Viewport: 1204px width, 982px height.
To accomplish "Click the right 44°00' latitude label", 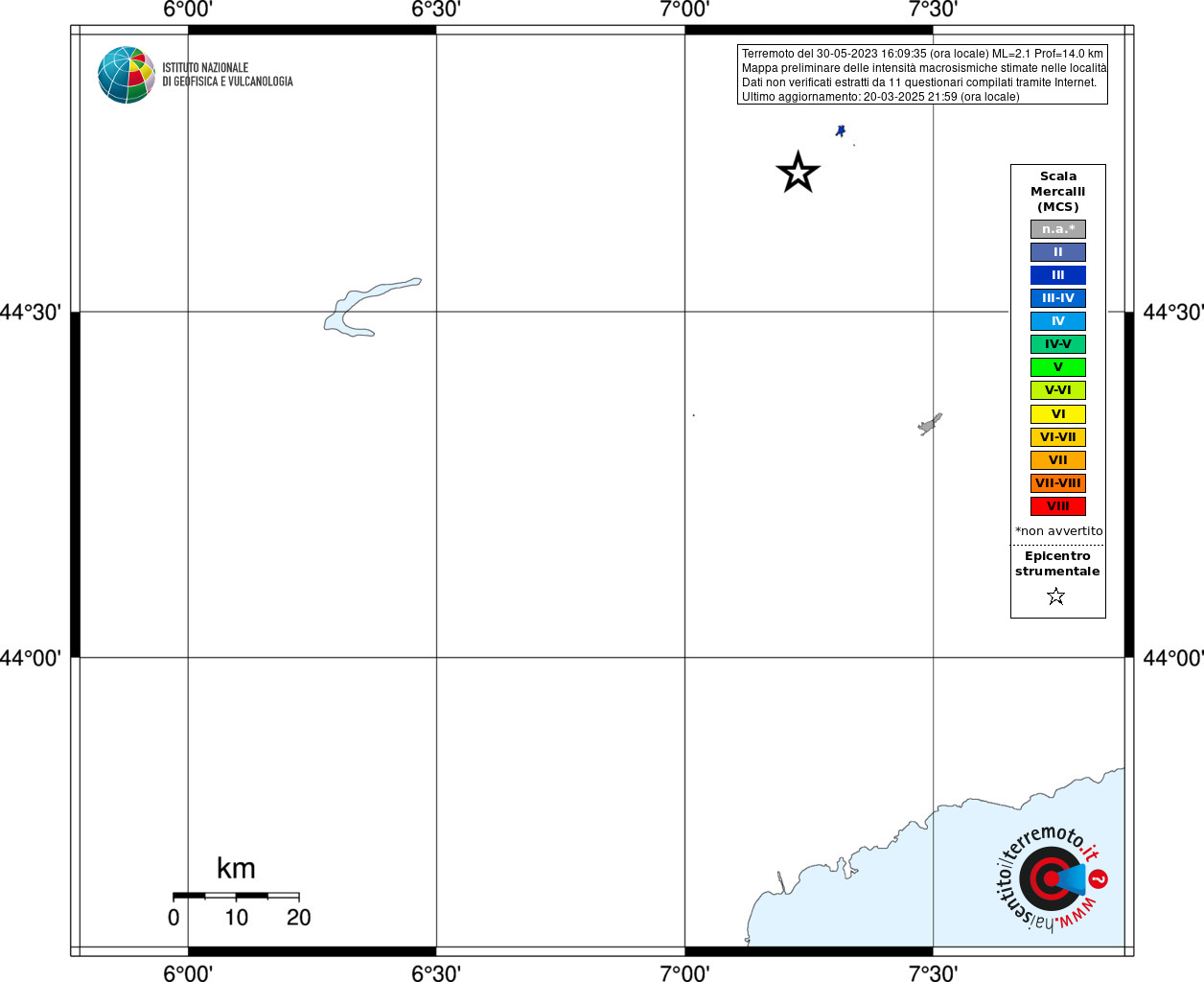I will 1173,658.
